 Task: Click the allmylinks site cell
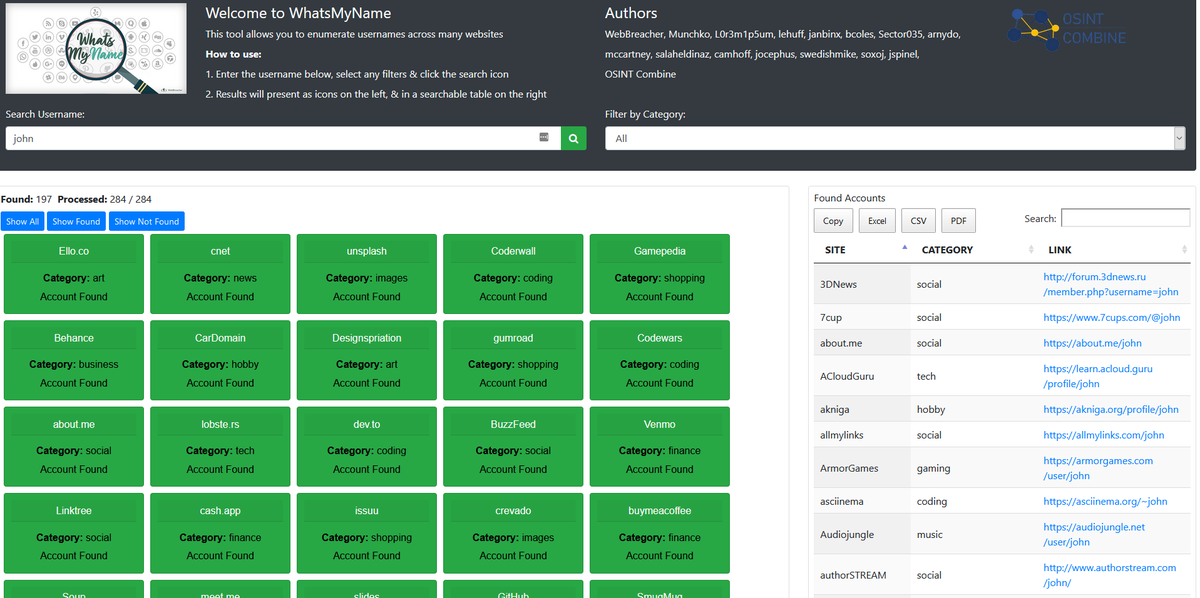[x=862, y=435]
